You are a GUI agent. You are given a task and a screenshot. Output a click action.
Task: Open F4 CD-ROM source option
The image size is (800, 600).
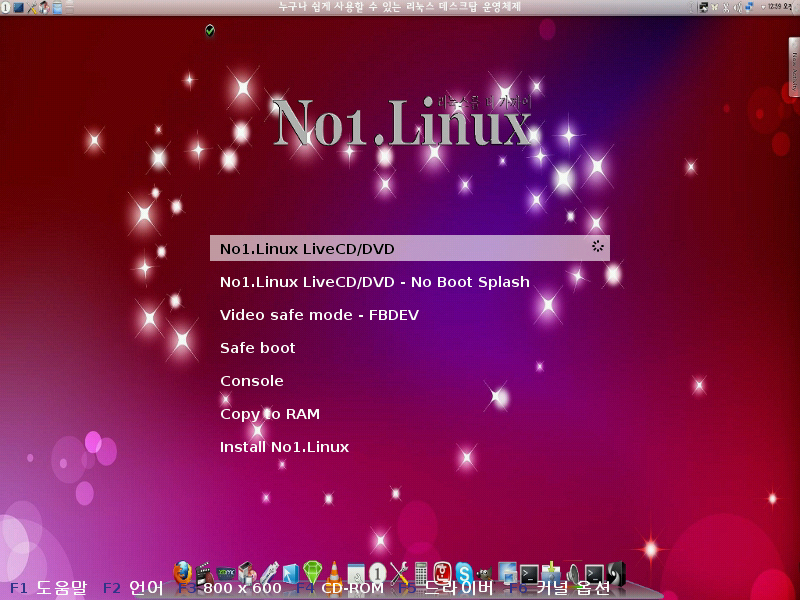340,588
